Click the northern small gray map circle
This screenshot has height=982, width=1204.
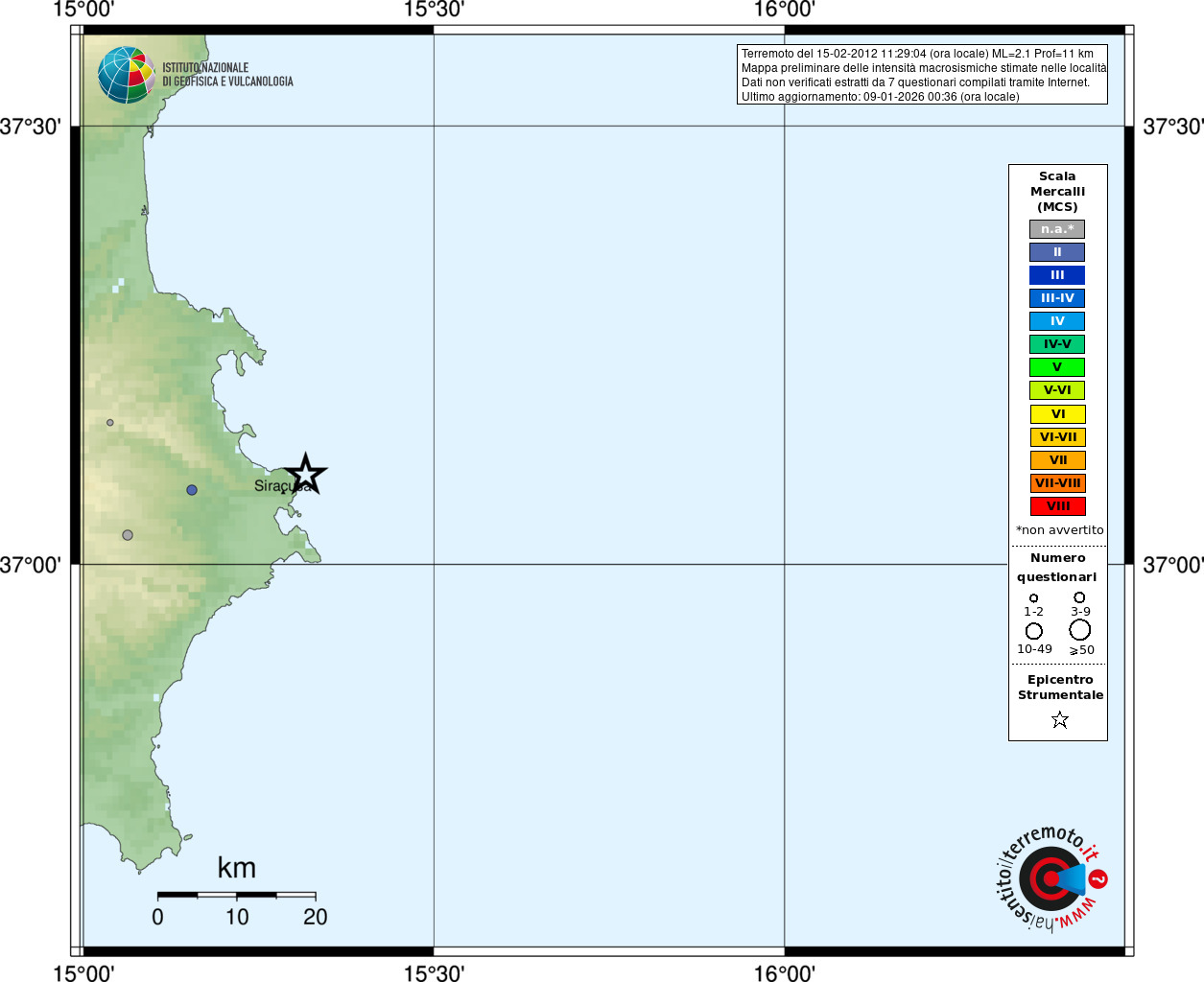click(x=110, y=423)
